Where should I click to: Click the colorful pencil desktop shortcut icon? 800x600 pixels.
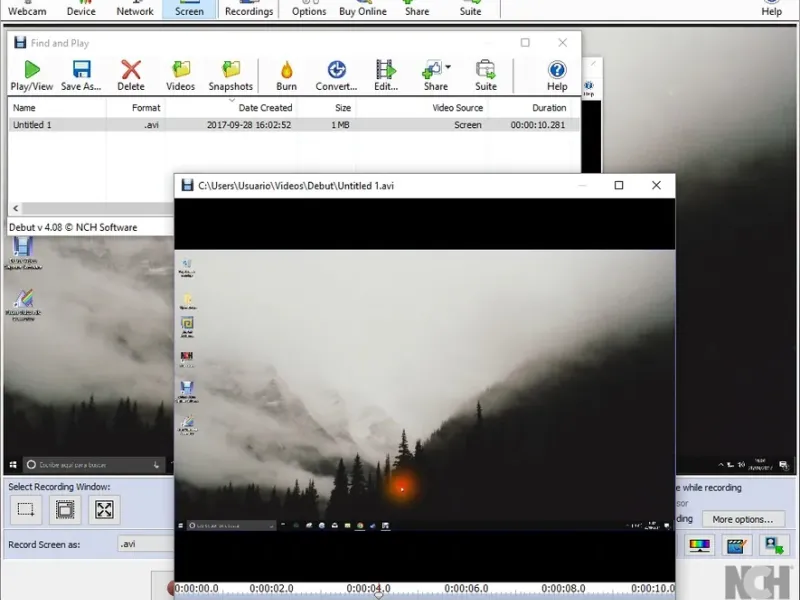(23, 305)
